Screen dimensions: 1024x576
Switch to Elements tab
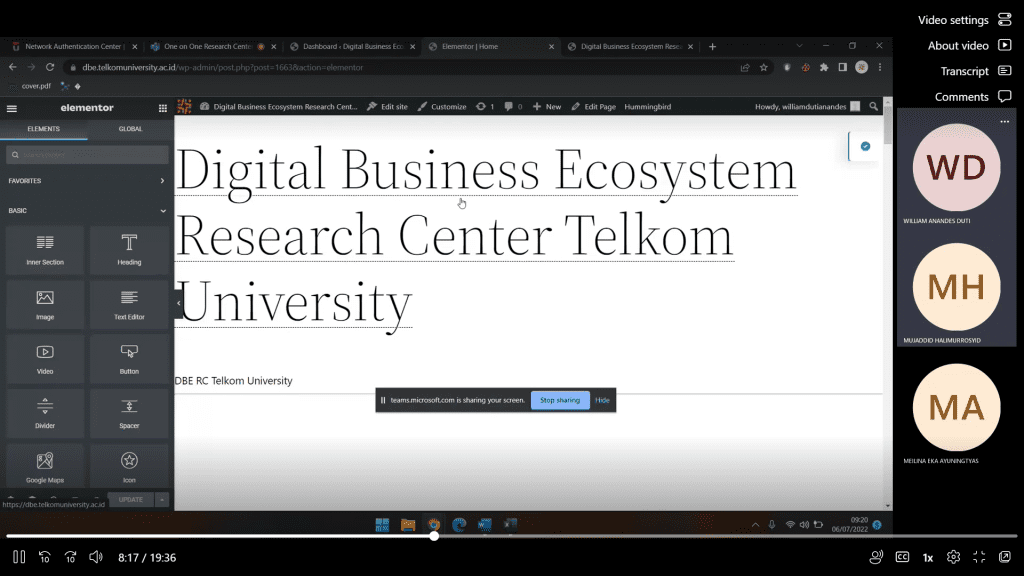point(44,129)
